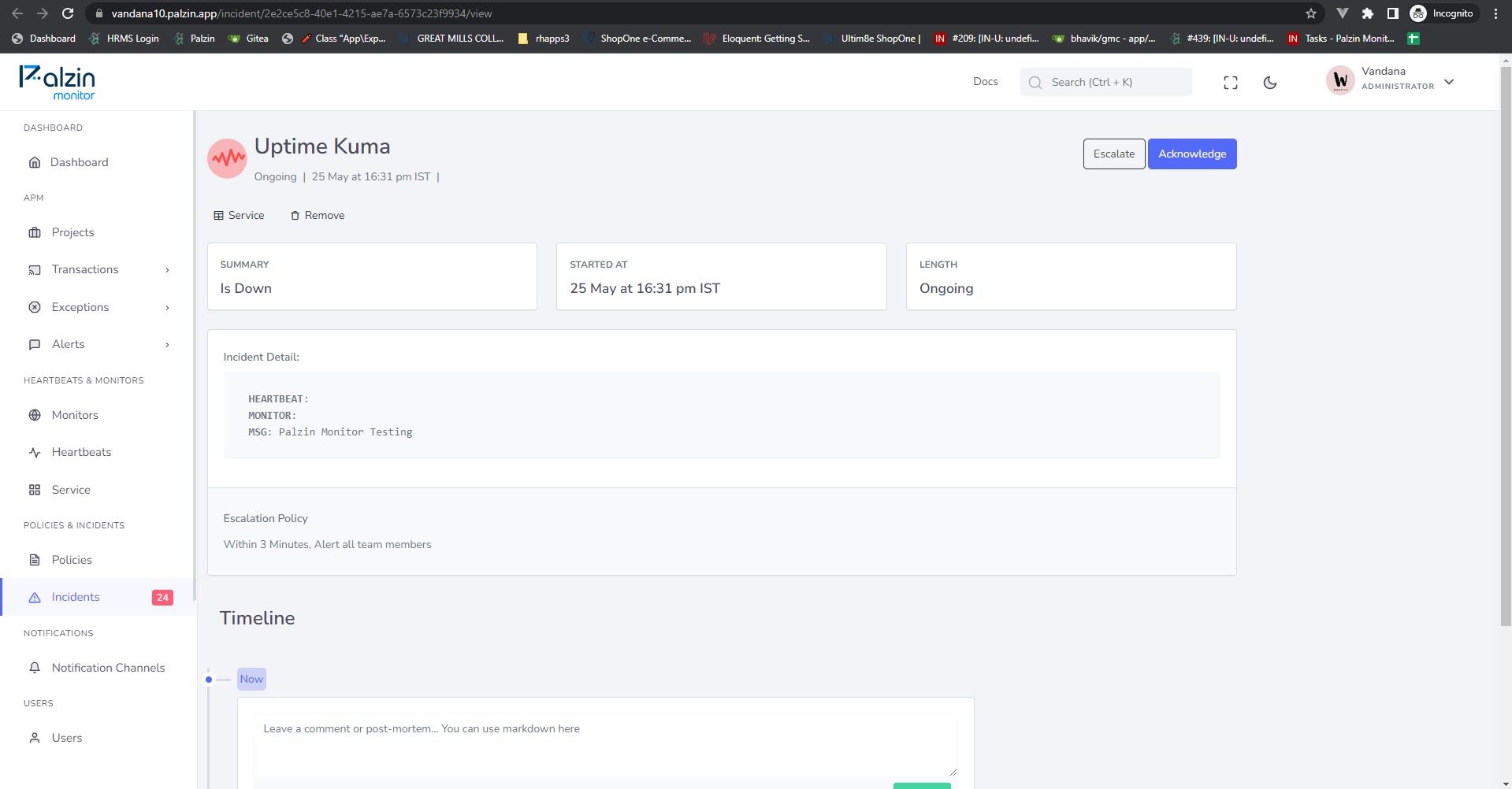1512x789 pixels.
Task: Click the Incidents count badge 24
Action: pos(162,598)
